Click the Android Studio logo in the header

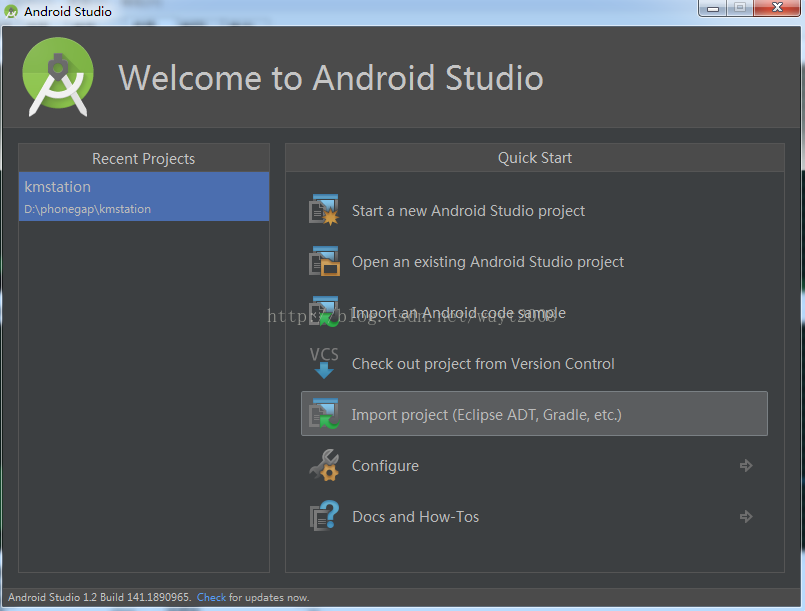[x=58, y=77]
